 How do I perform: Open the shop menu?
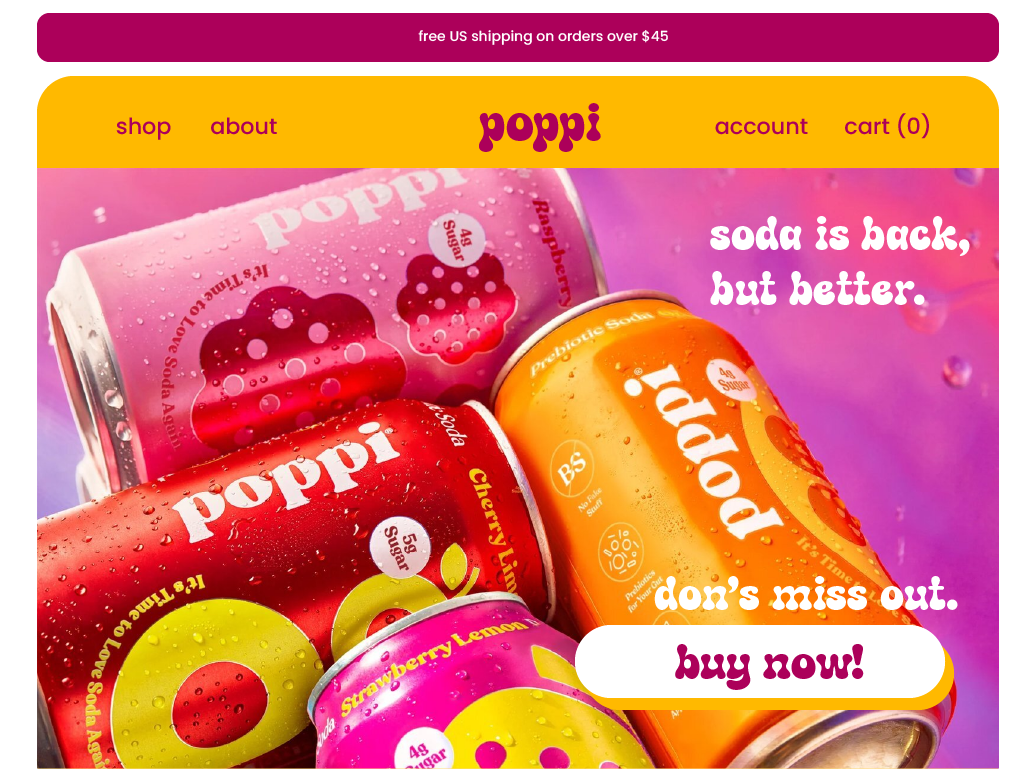click(x=143, y=126)
